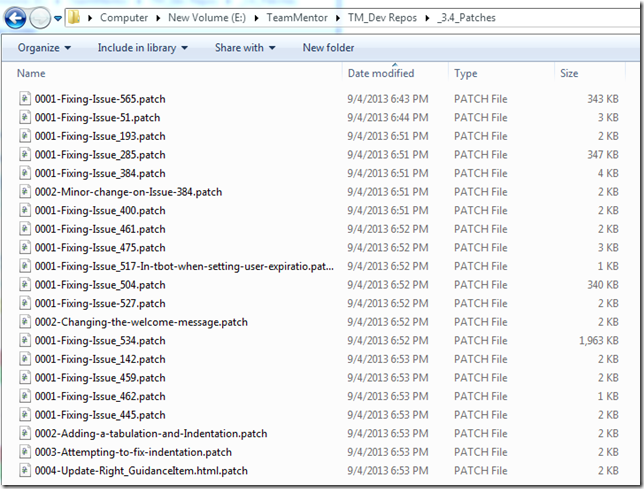
Task: Sort files by the Size column
Action: (569, 73)
